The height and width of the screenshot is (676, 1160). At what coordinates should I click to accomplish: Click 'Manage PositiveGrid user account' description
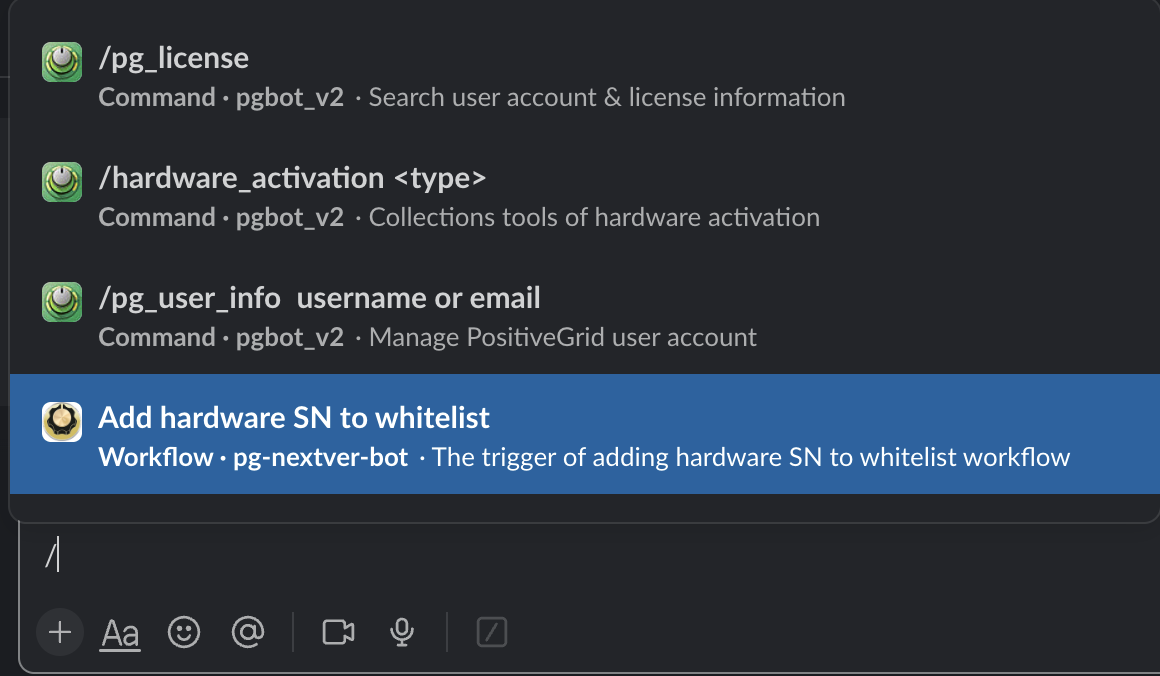[x=562, y=337]
